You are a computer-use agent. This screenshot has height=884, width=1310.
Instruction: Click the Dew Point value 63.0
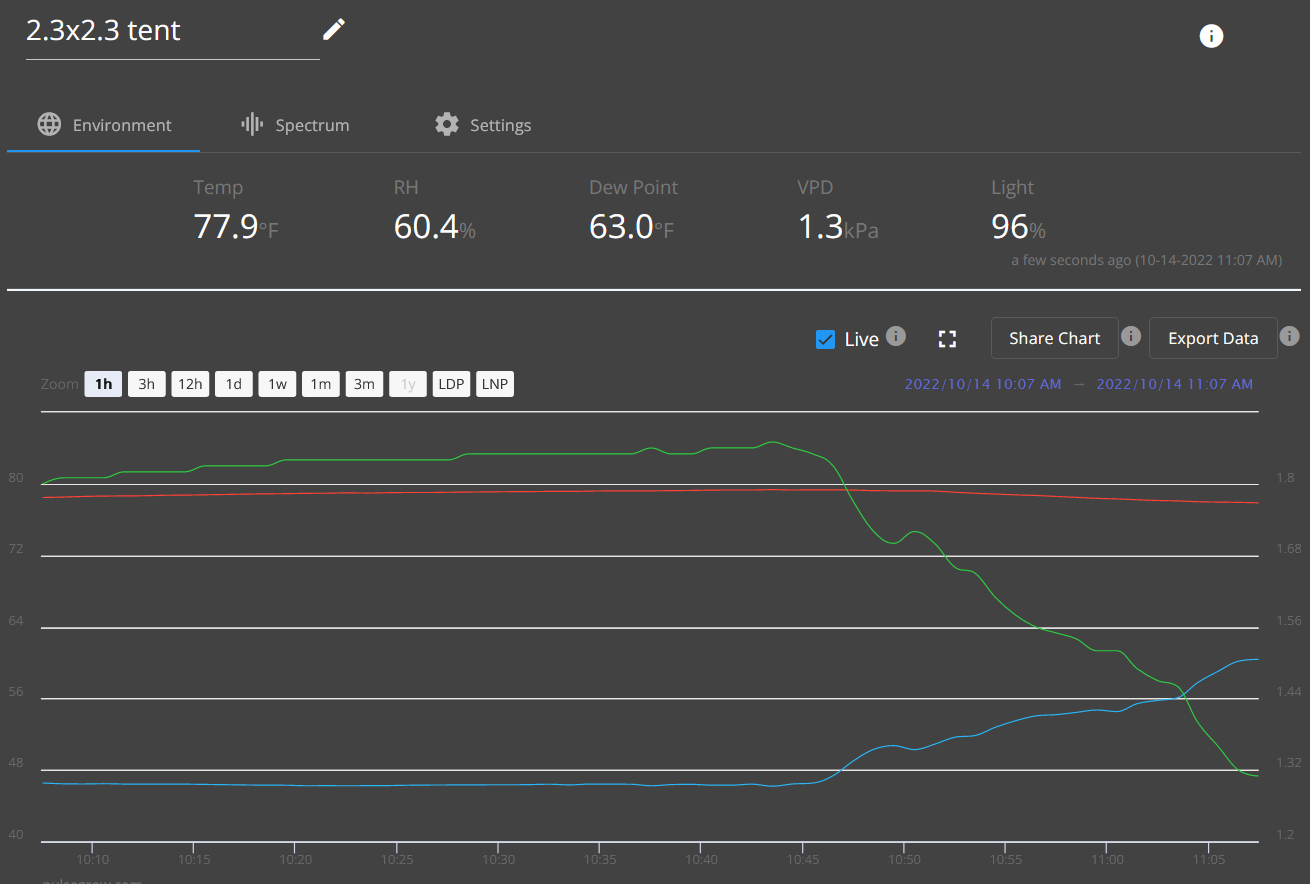pyautogui.click(x=621, y=227)
